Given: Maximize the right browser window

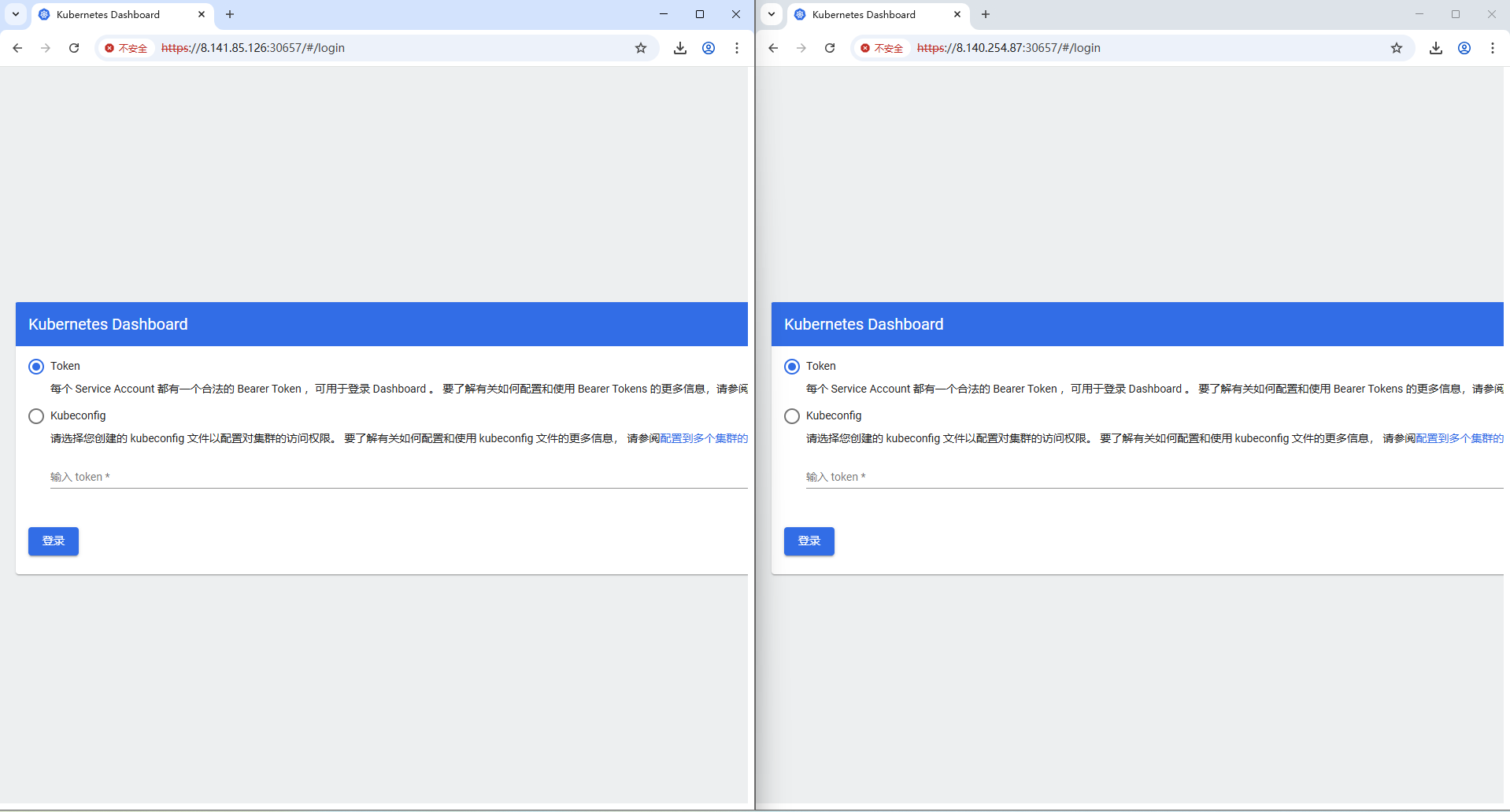Looking at the screenshot, I should [1456, 14].
